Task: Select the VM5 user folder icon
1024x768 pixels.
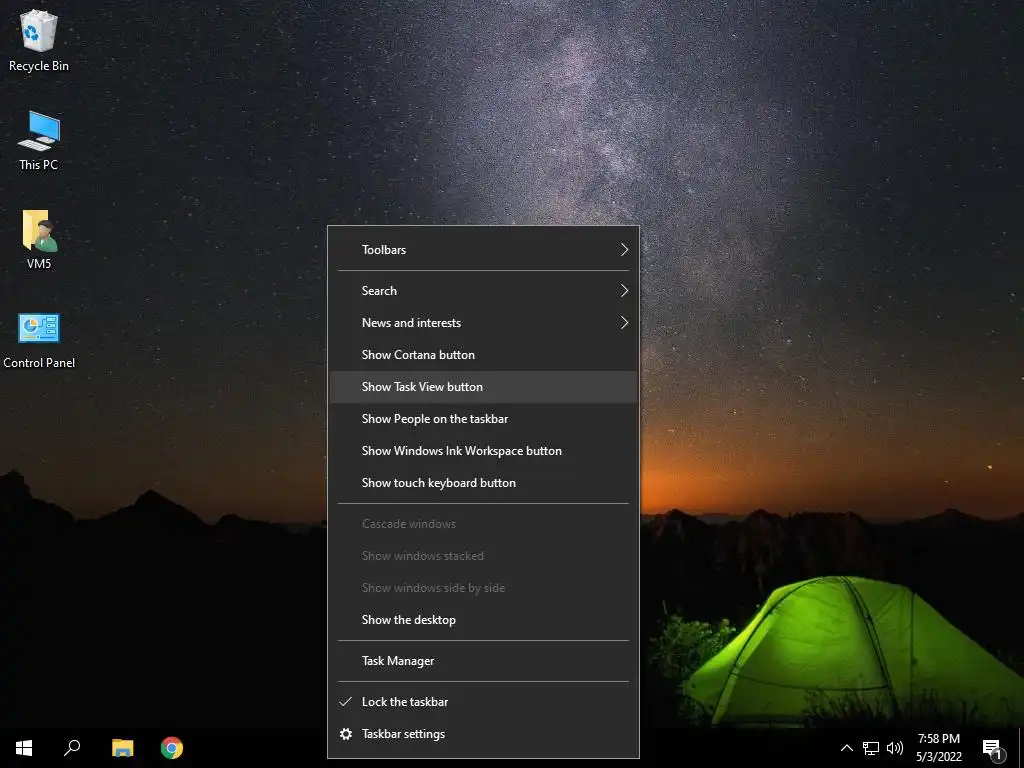Action: pyautogui.click(x=39, y=239)
